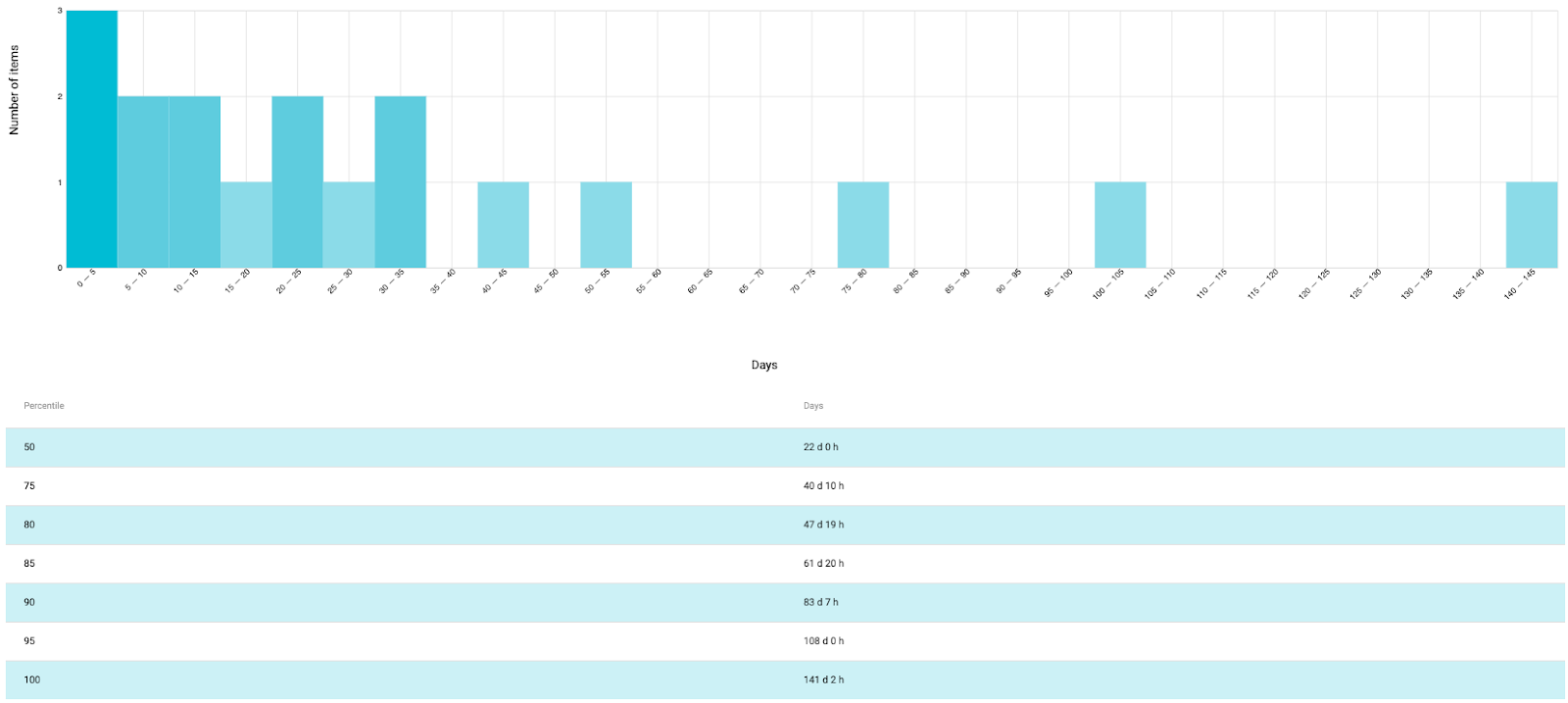Screen dimensions: 1568x703
Task: Select percentile cell '100' in the table
Action: click(x=32, y=679)
